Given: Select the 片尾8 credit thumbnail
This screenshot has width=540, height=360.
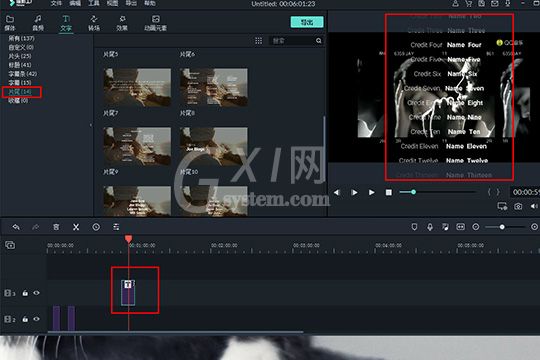Looking at the screenshot, I should click(x=214, y=146).
